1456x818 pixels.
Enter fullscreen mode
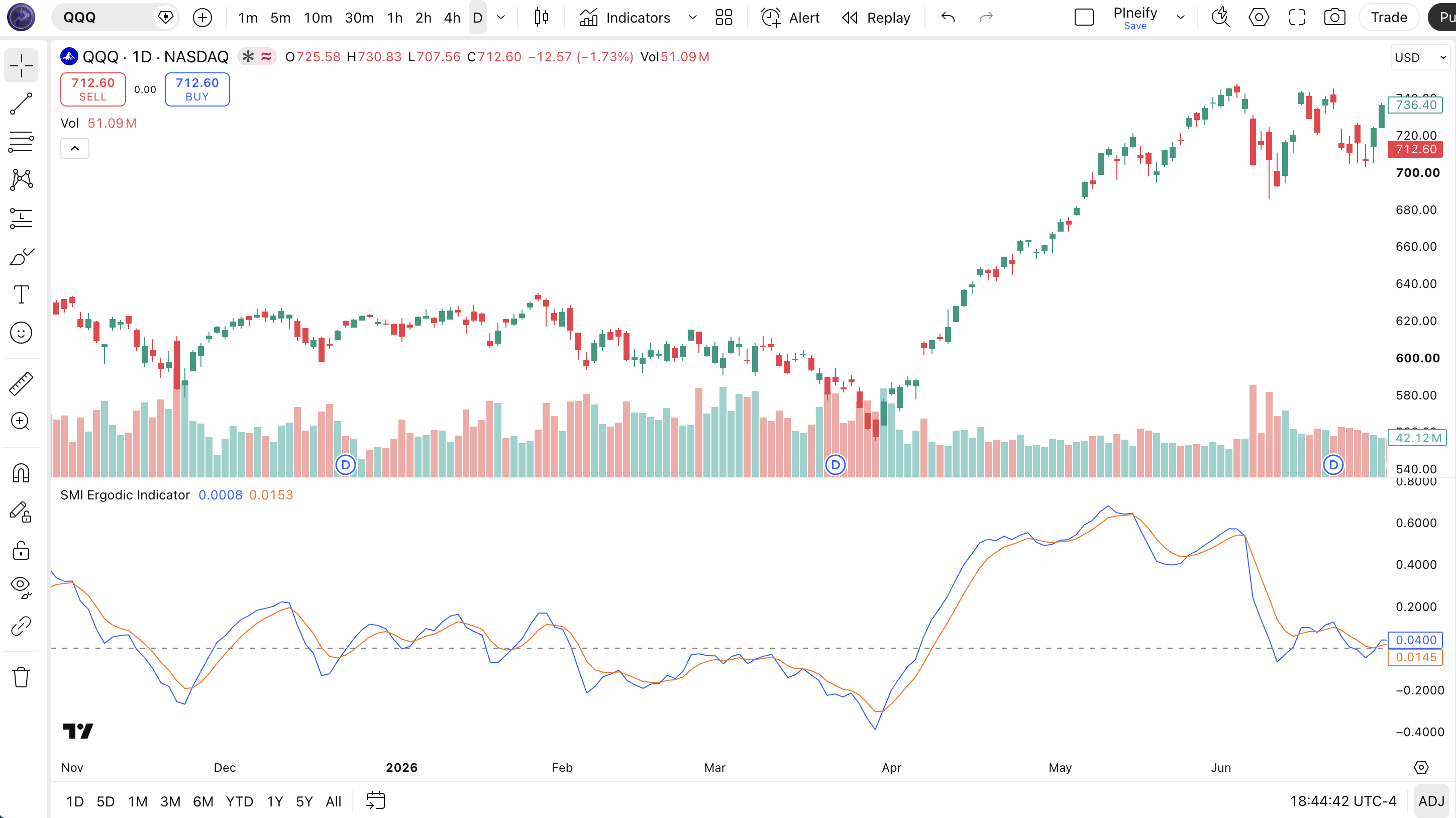click(x=1297, y=18)
